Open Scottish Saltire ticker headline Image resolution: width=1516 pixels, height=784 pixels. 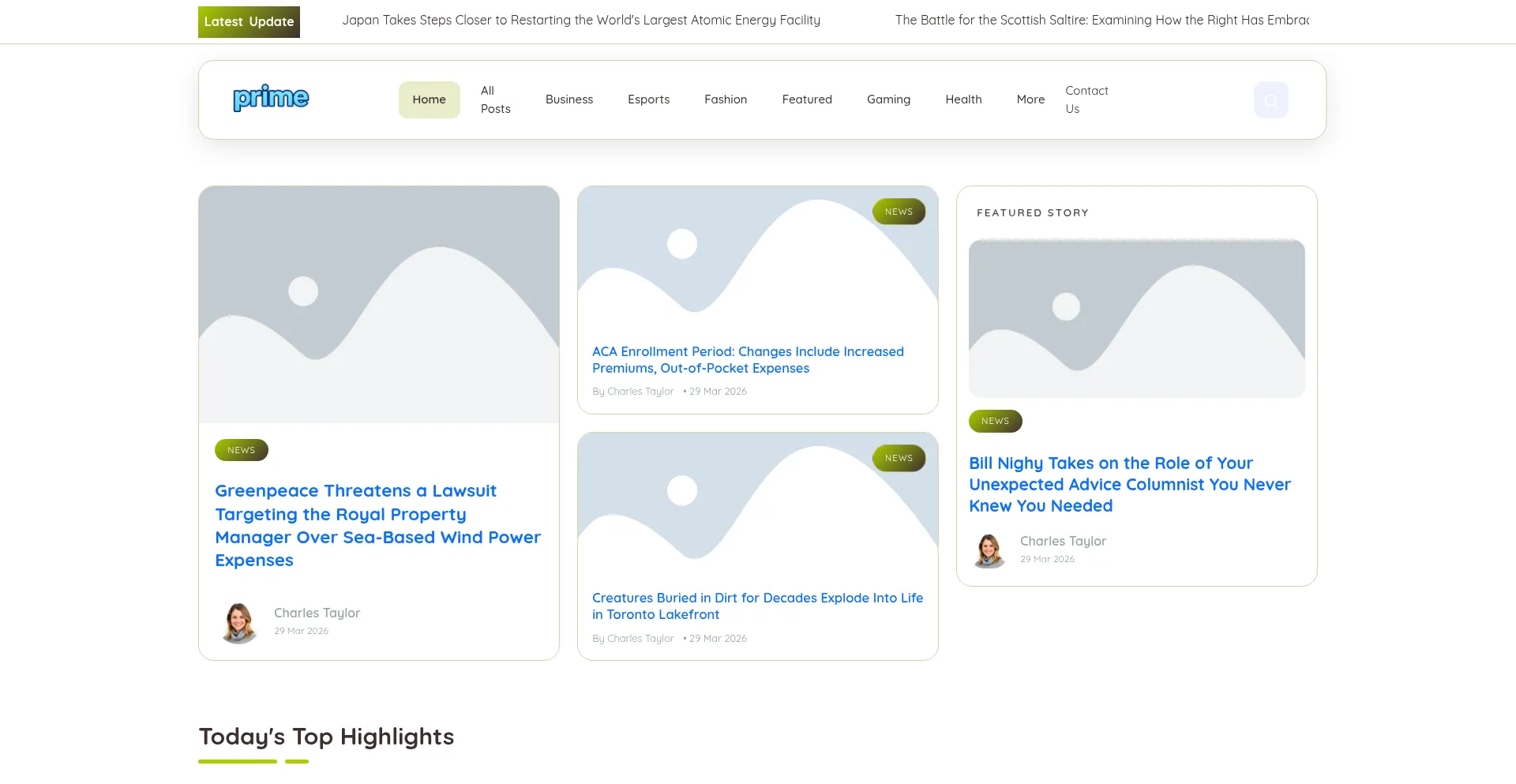[1102, 21]
